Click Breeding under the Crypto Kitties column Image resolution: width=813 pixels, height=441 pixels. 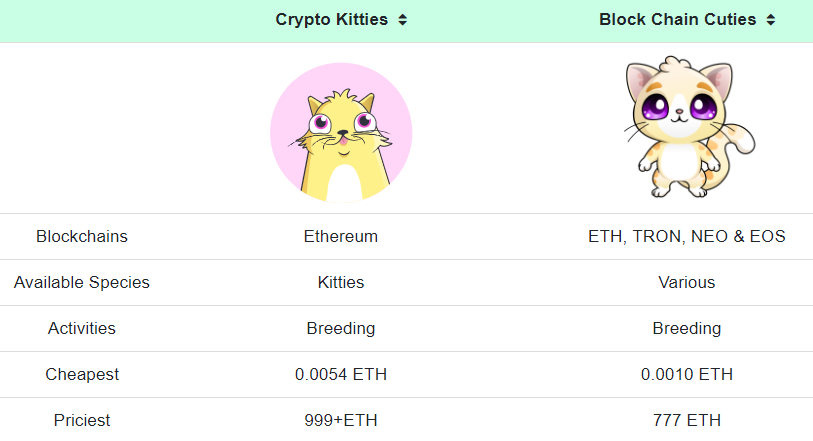[x=341, y=328]
